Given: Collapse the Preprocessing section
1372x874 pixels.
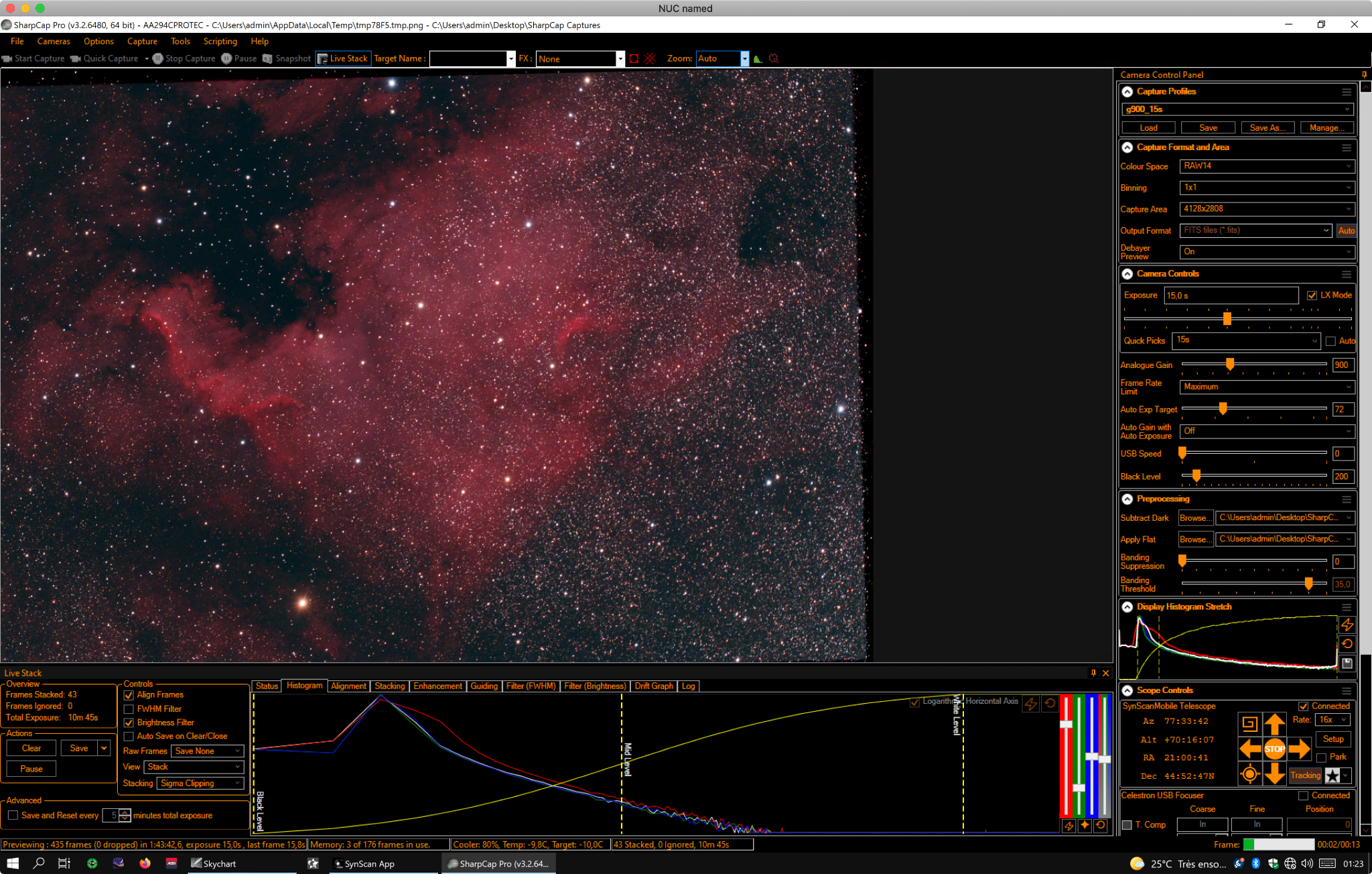Looking at the screenshot, I should (x=1127, y=499).
